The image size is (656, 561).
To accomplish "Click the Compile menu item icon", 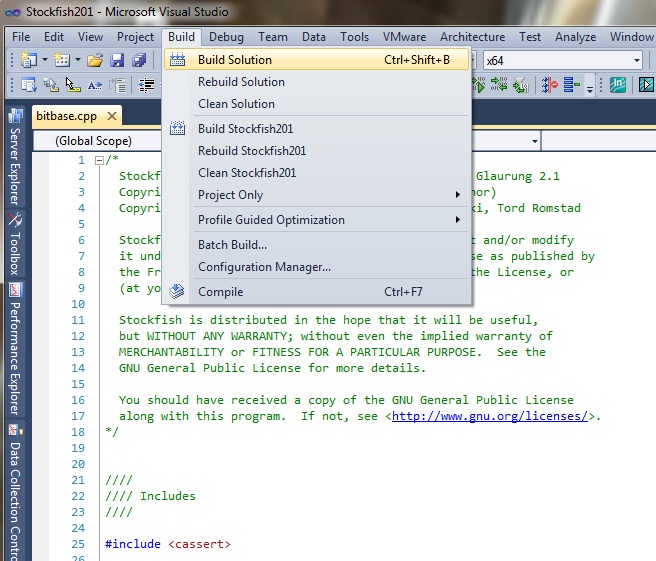I will pos(177,292).
